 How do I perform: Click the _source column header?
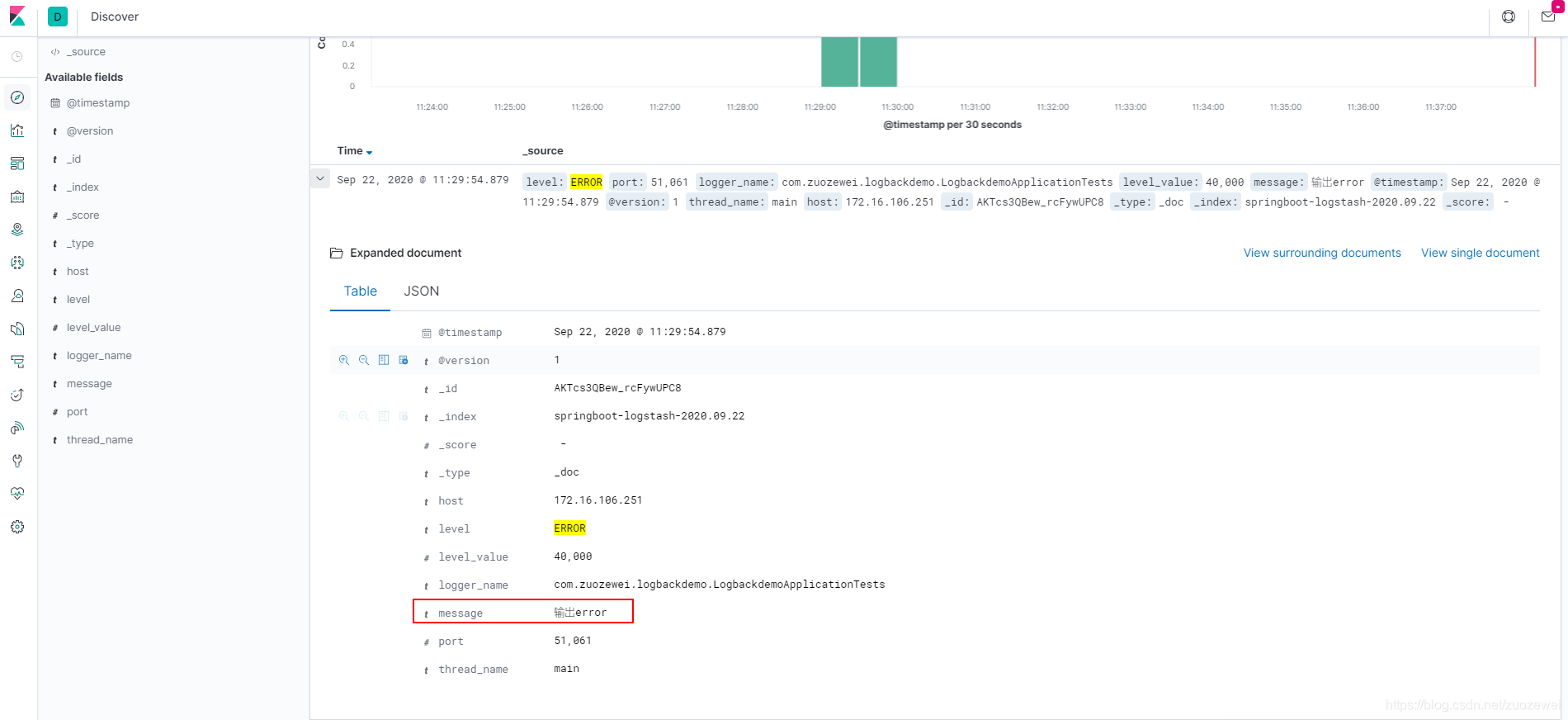point(543,151)
